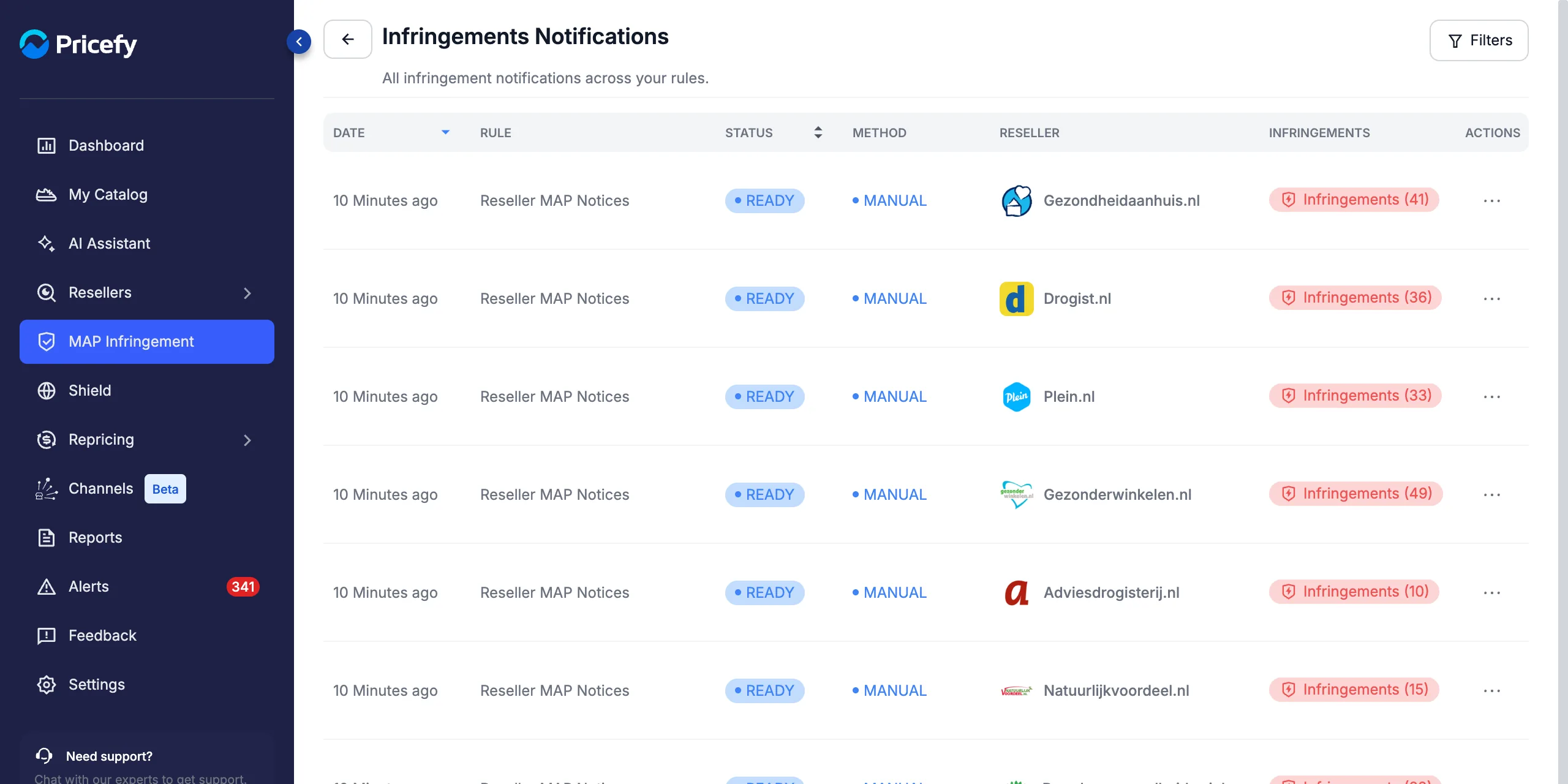View Infringements (10) for Adviesdrogisterij.nl
Viewport: 1568px width, 784px height.
point(1354,592)
